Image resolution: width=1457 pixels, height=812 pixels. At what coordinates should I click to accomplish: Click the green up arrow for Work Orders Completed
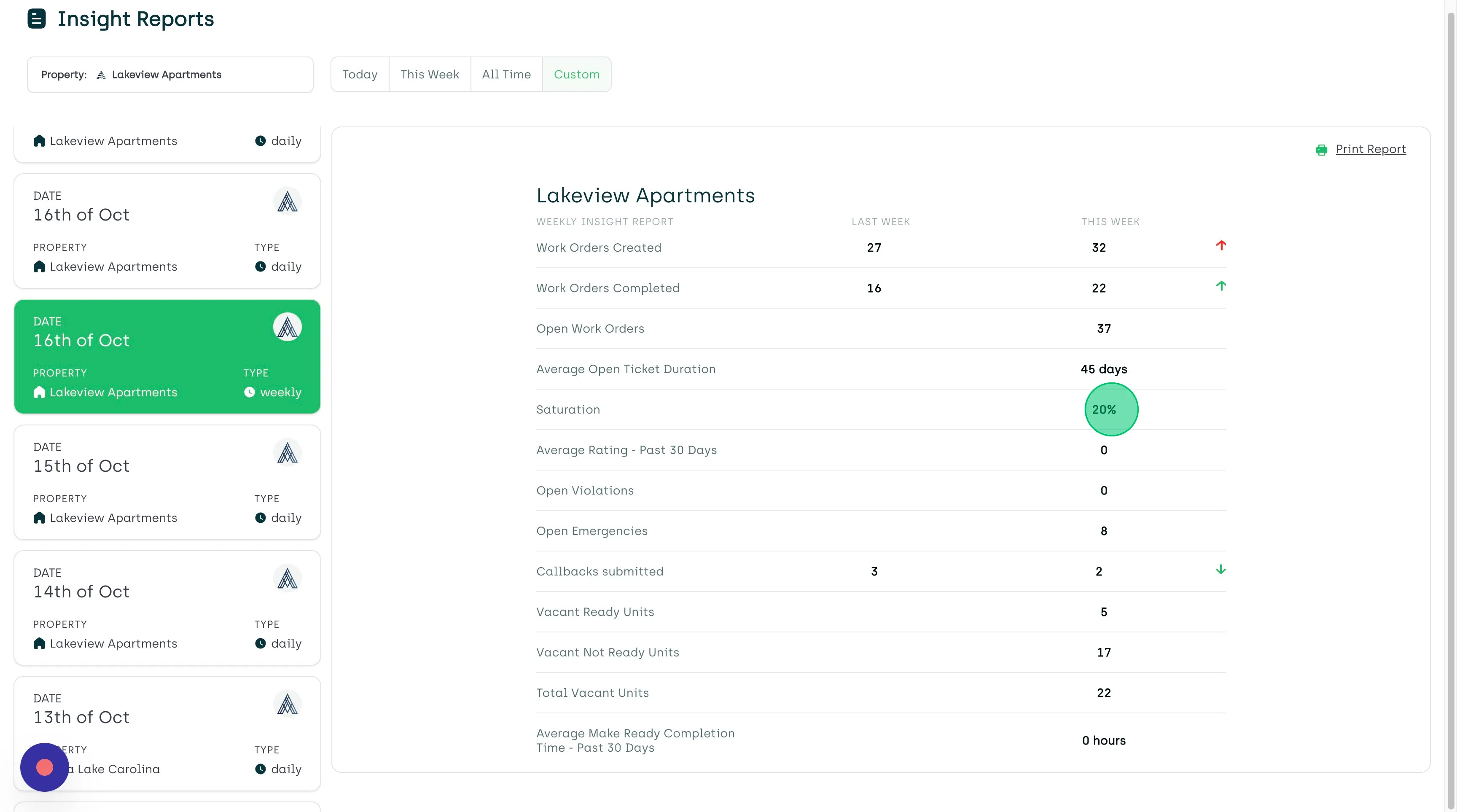[x=1220, y=286]
